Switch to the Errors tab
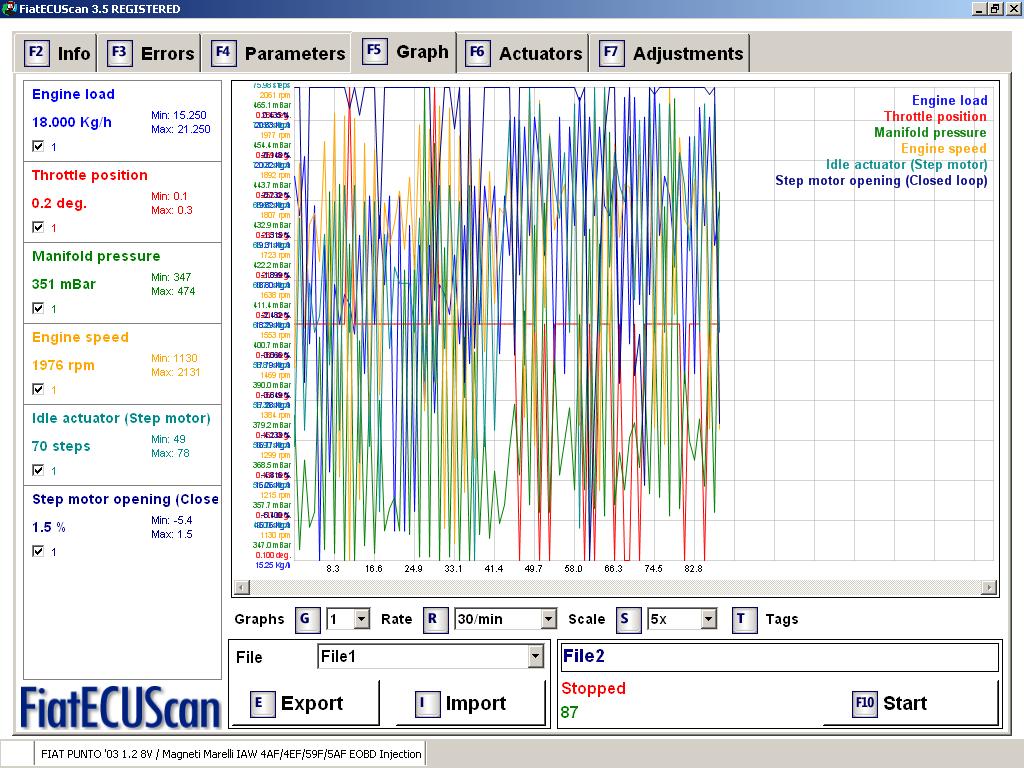1024x768 pixels. (150, 53)
